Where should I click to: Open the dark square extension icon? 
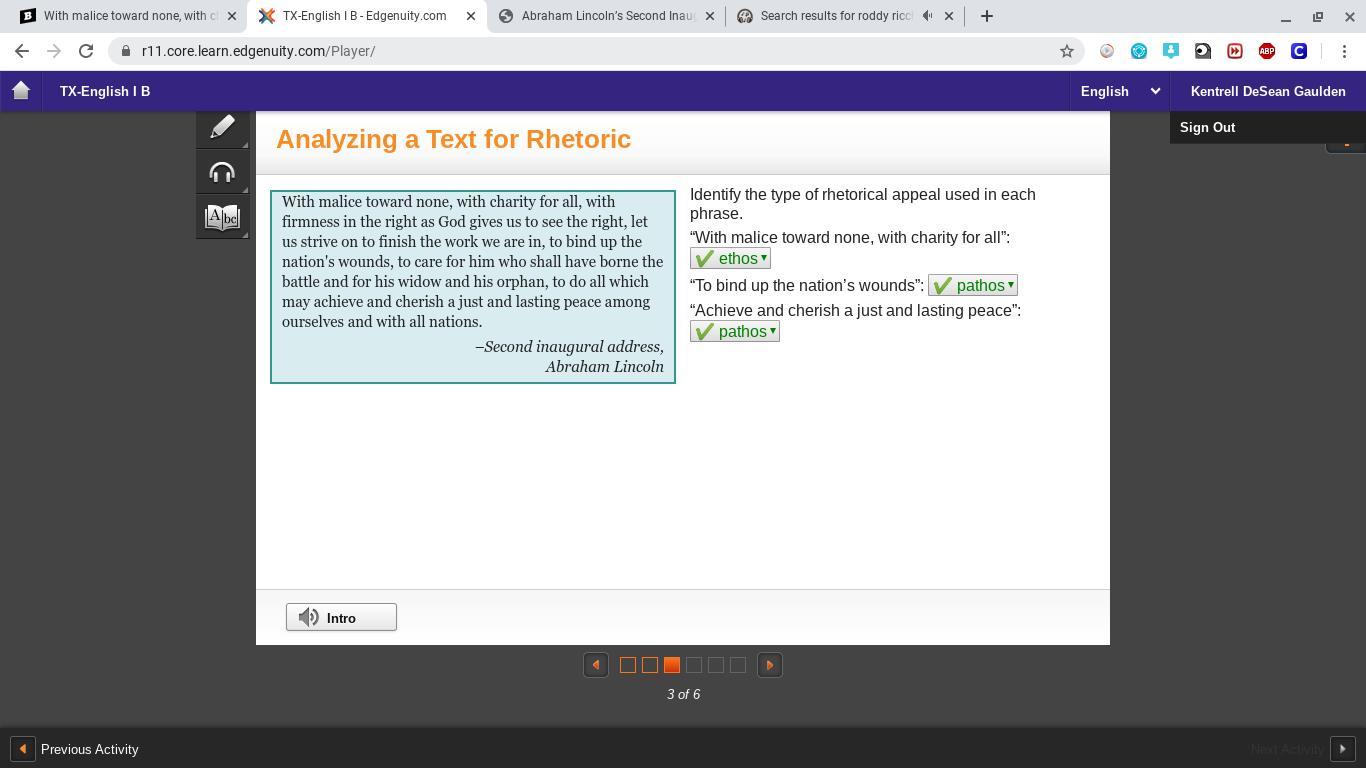click(x=1203, y=51)
